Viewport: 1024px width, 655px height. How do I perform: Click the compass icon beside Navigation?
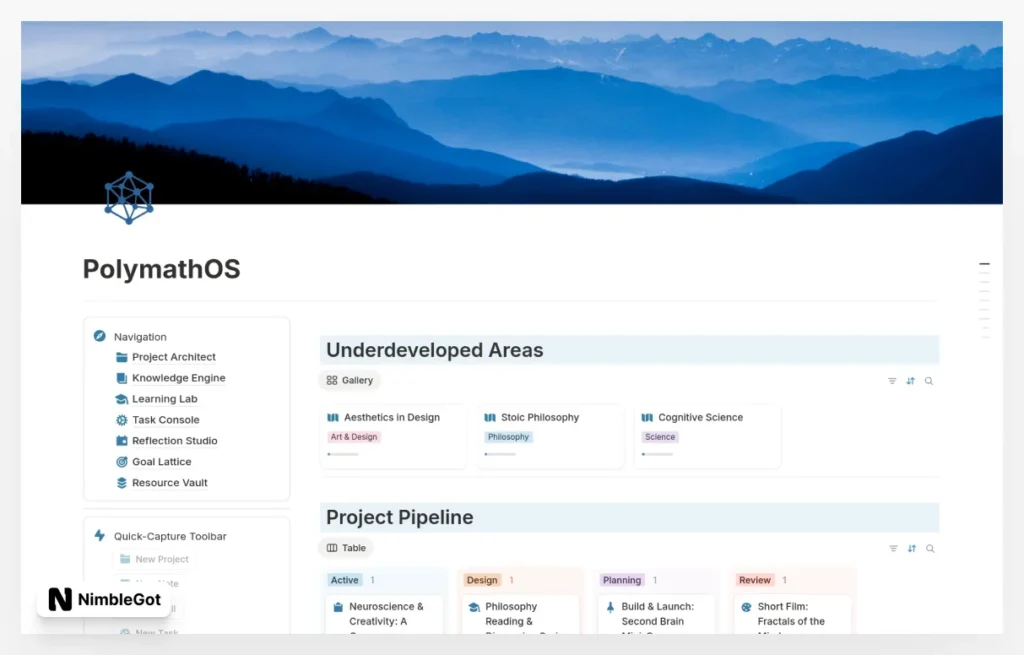(99, 337)
